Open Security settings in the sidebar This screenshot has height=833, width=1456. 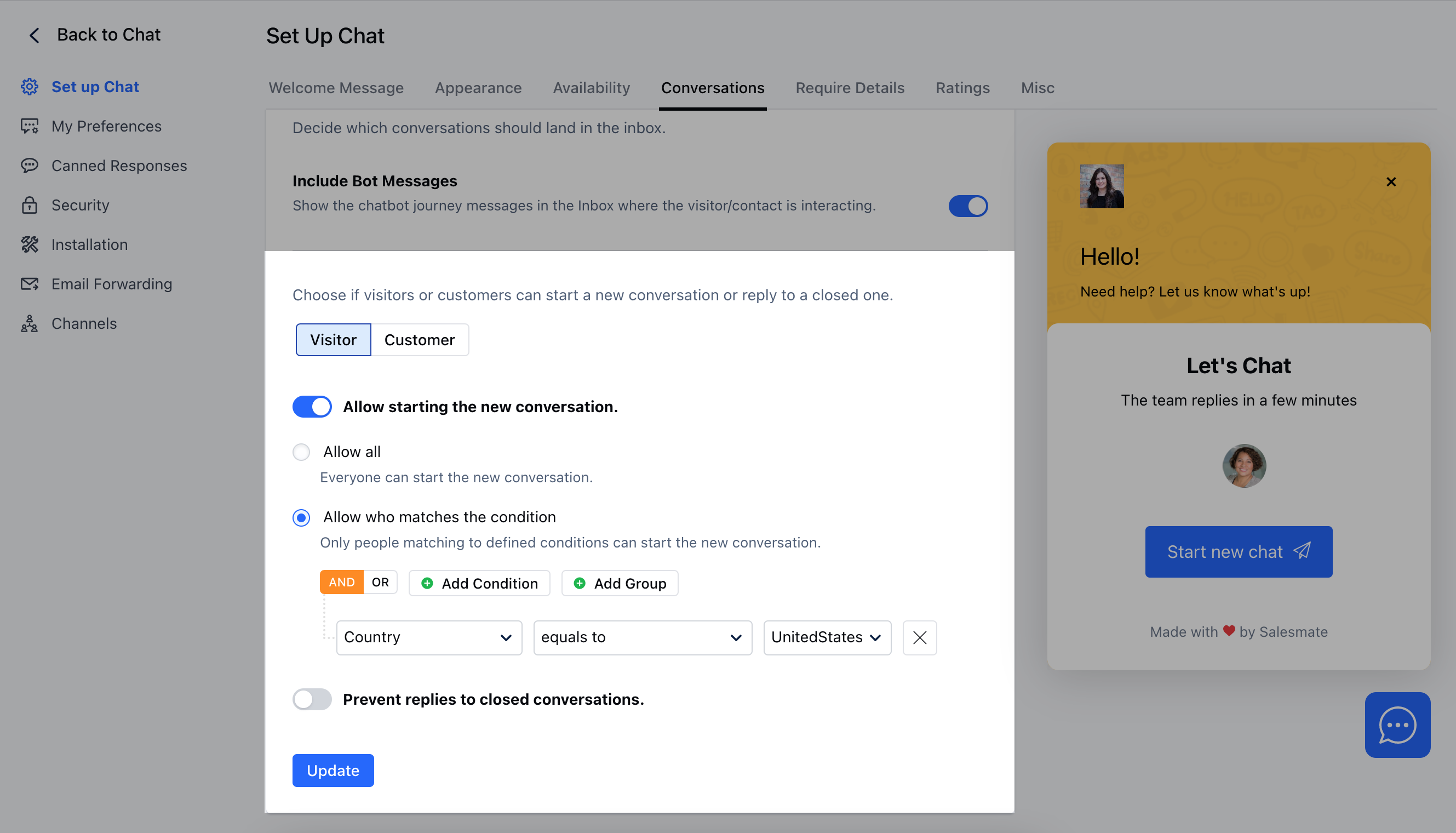80,205
